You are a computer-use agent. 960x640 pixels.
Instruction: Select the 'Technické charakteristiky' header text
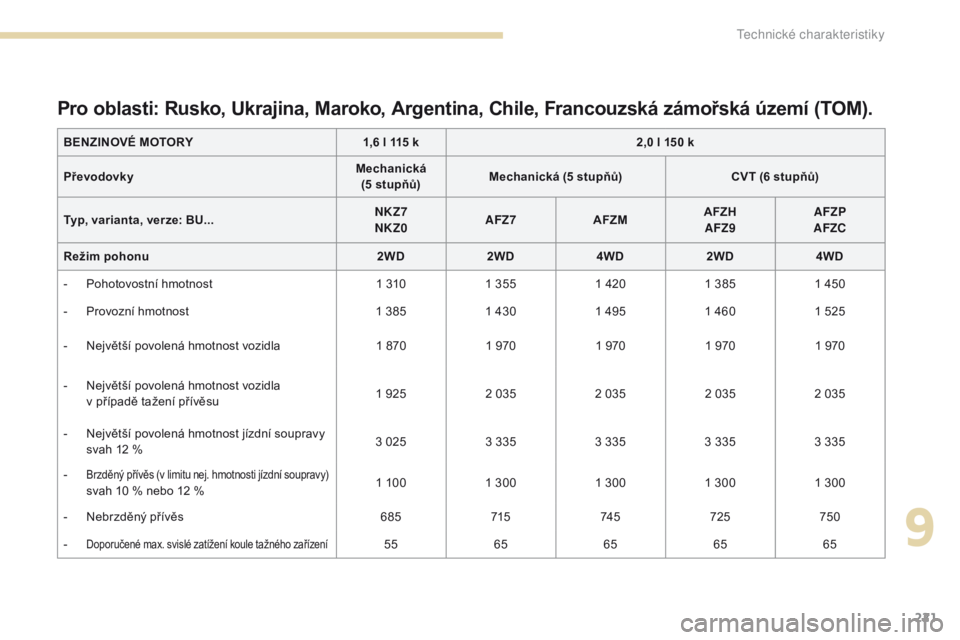[810, 34]
